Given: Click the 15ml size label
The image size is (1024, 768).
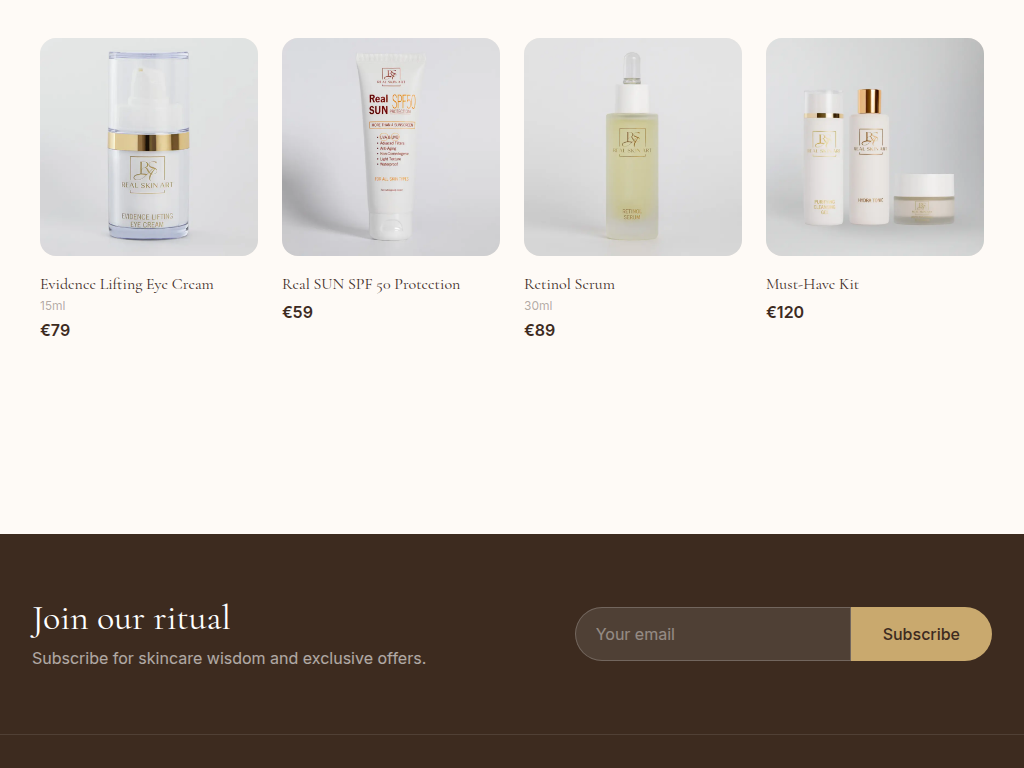Looking at the screenshot, I should pos(53,306).
